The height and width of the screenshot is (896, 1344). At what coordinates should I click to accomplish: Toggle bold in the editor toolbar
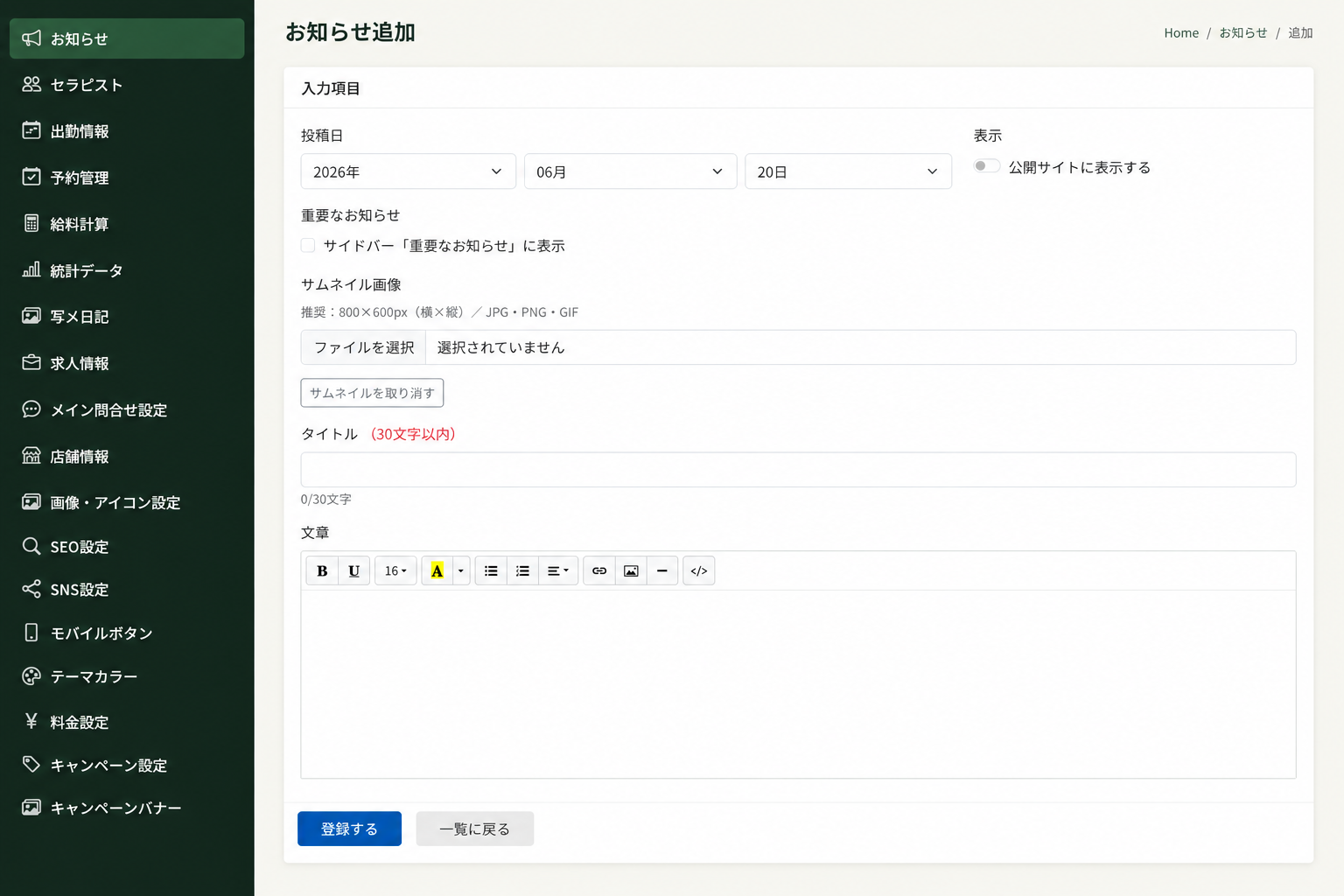(322, 570)
